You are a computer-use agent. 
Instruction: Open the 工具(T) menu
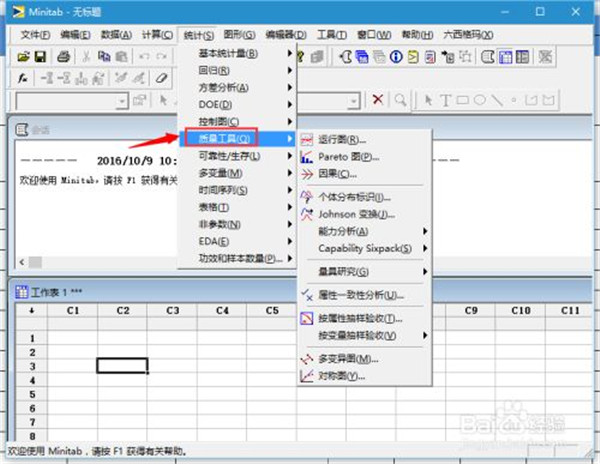(x=332, y=35)
